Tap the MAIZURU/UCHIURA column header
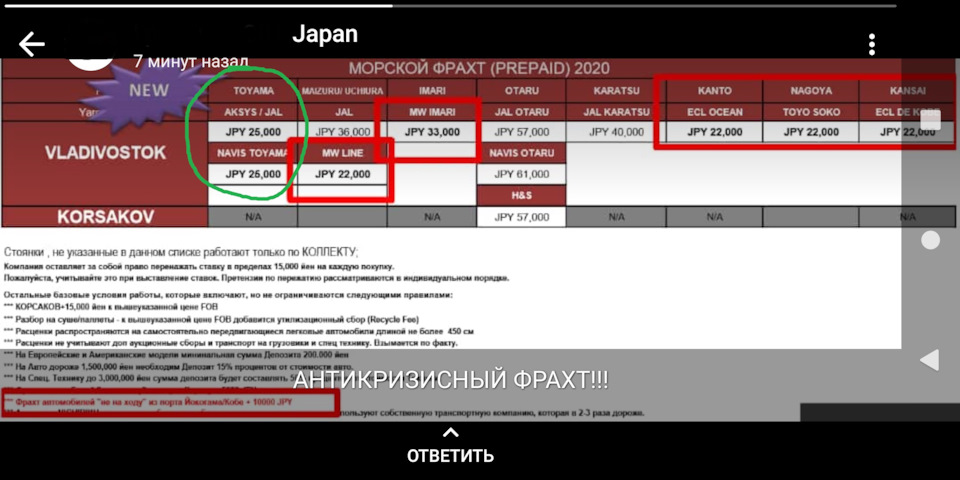Viewport: 960px width, 480px height. 342,91
